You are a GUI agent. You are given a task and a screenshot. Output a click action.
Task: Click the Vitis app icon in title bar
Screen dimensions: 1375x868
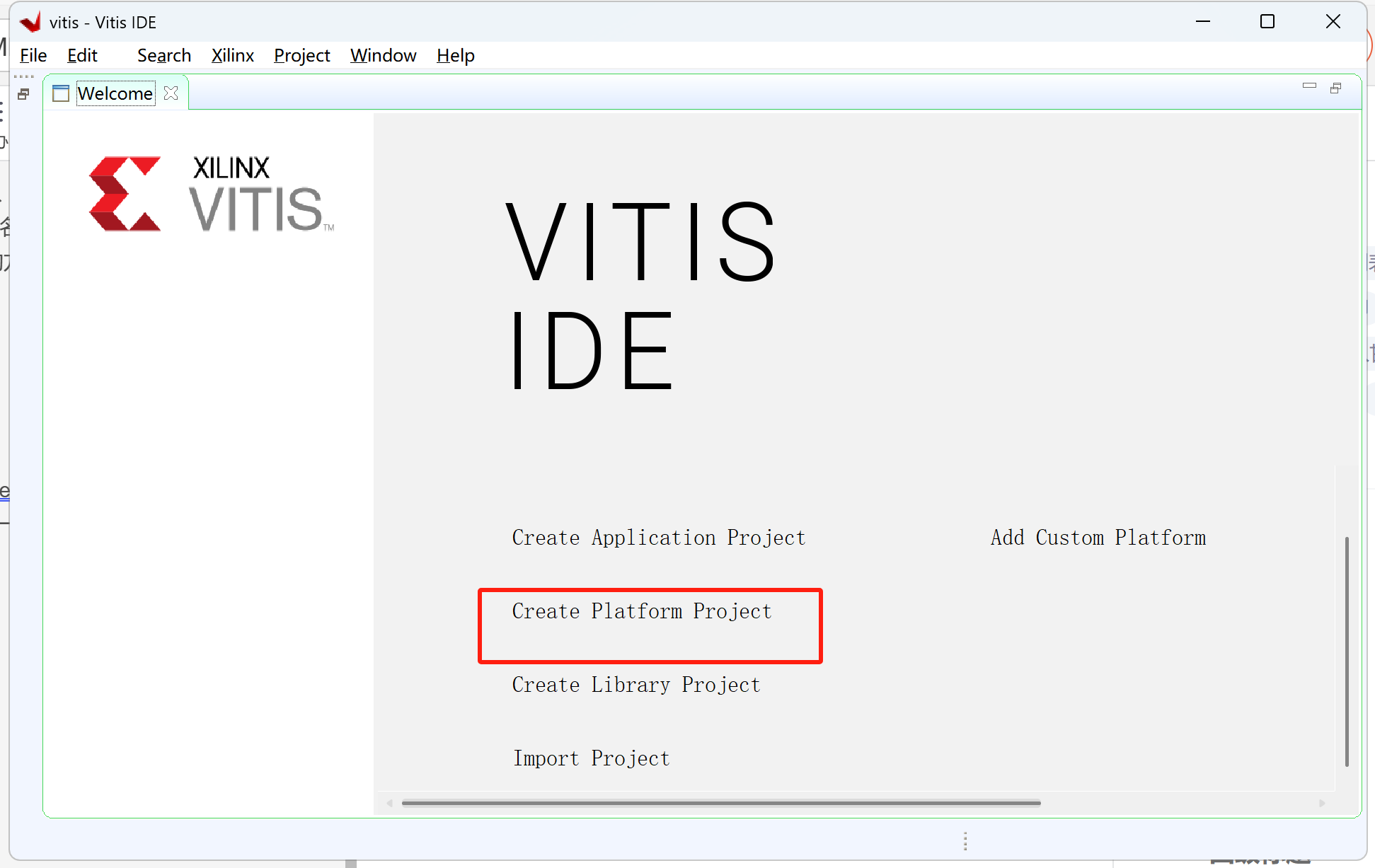tap(30, 22)
